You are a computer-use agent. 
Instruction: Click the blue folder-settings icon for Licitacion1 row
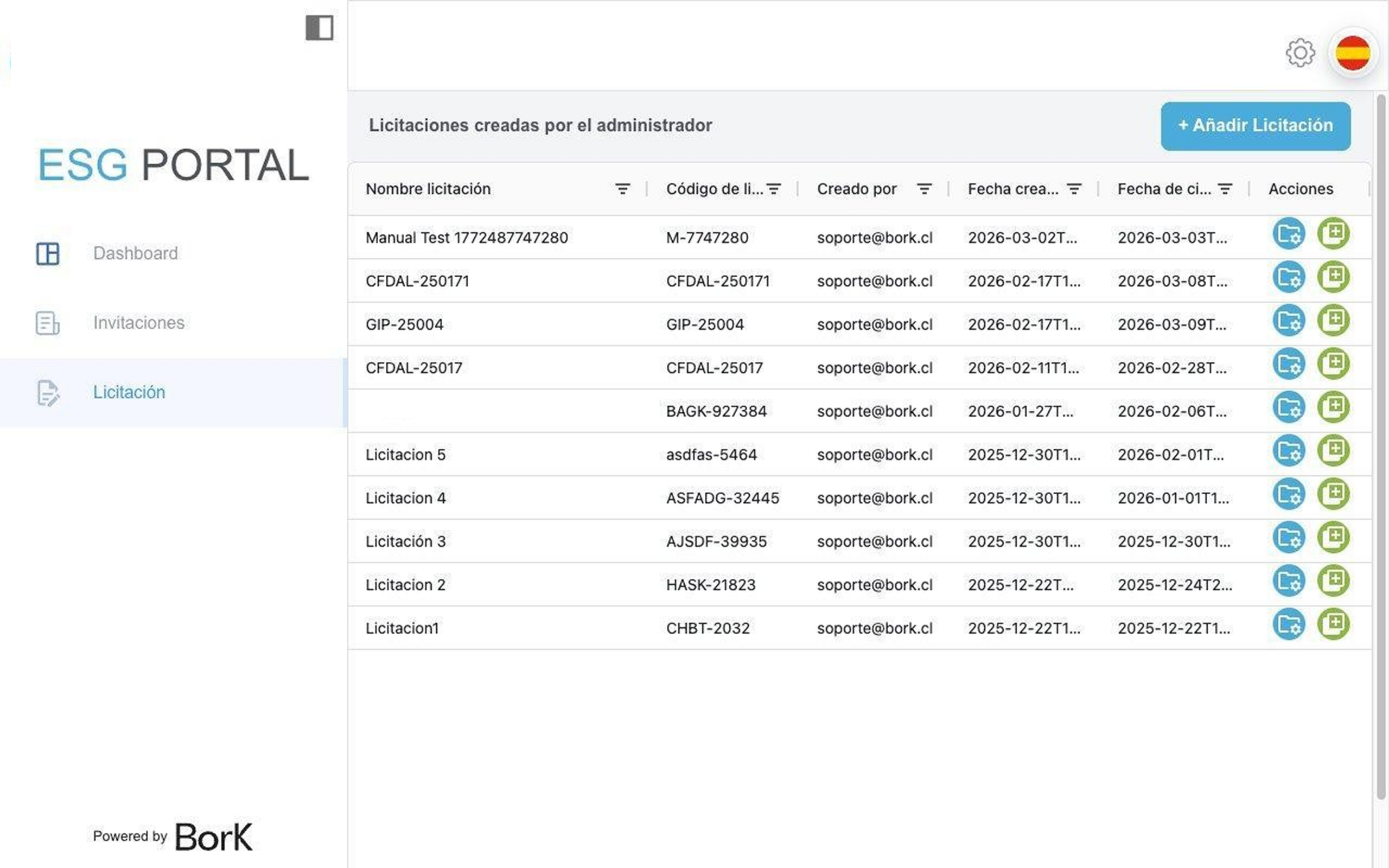[x=1289, y=624]
